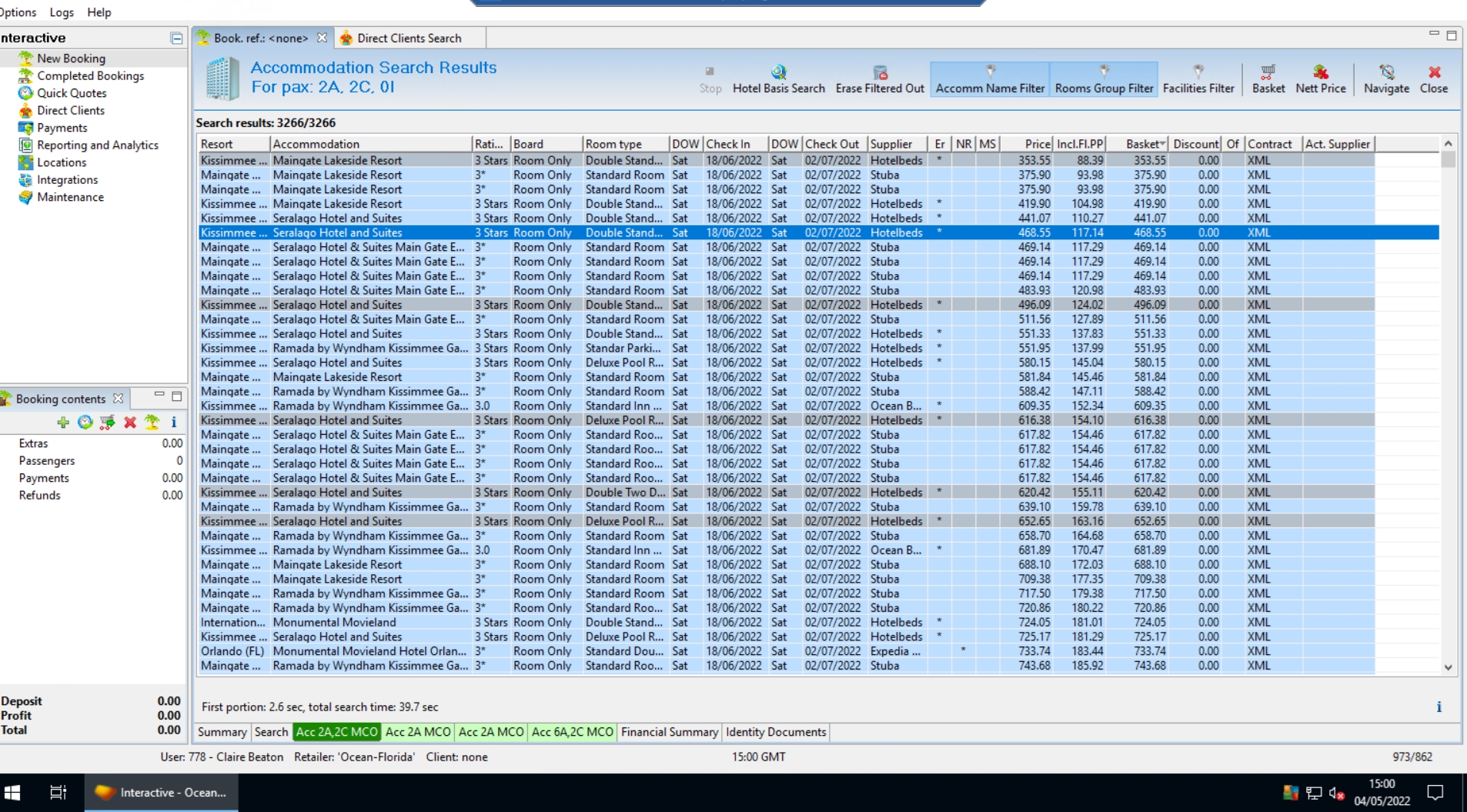Open Locations in the sidebar

point(62,162)
